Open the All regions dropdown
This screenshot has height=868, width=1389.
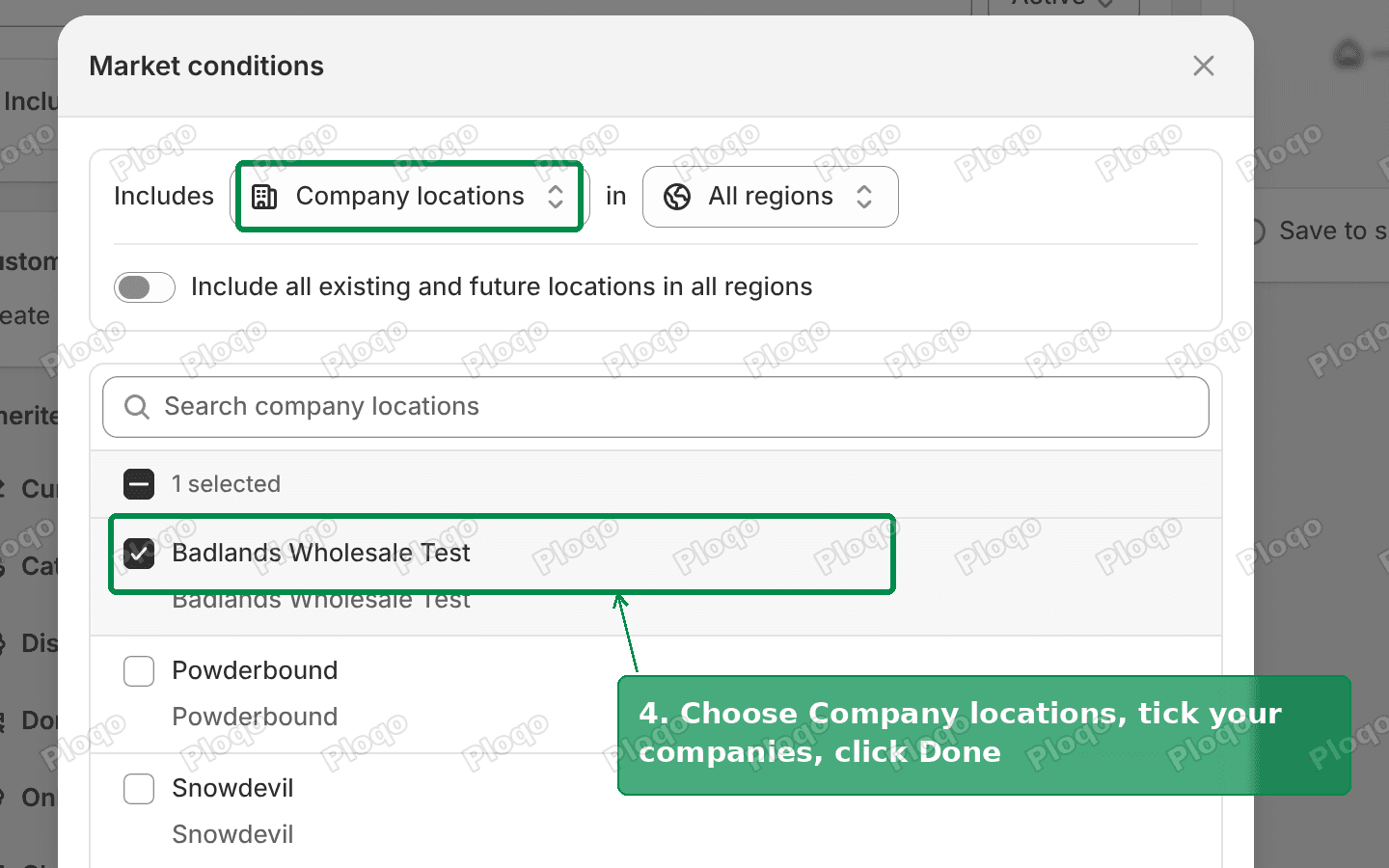pos(770,197)
